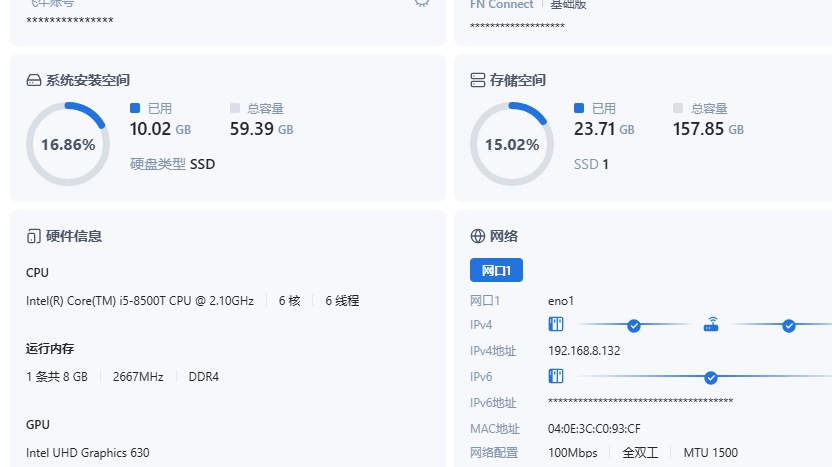The width and height of the screenshot is (832, 467).
Task: Click the router icon in the IPv4 row
Action: click(x=711, y=324)
